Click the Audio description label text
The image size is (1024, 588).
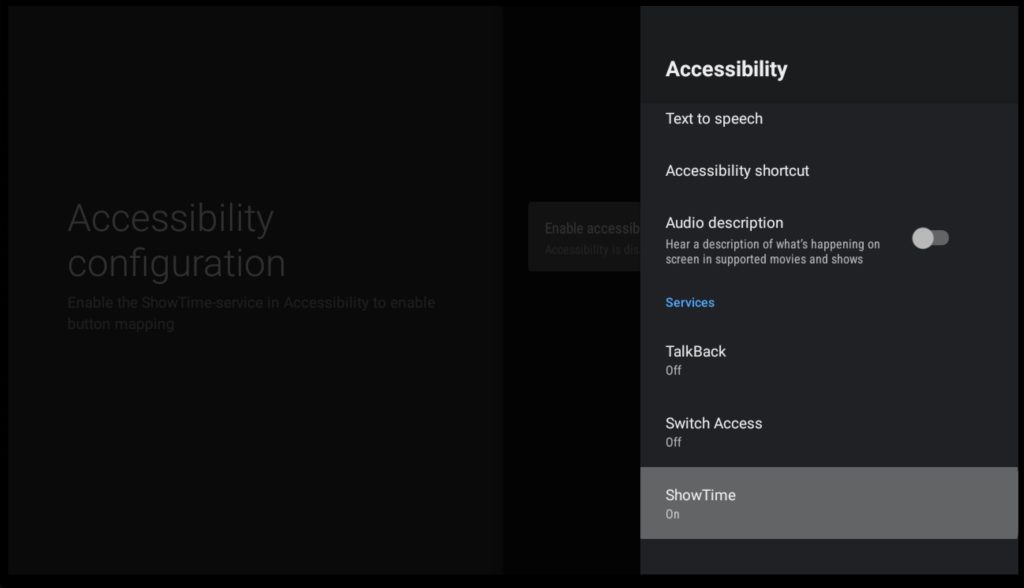[x=724, y=223]
